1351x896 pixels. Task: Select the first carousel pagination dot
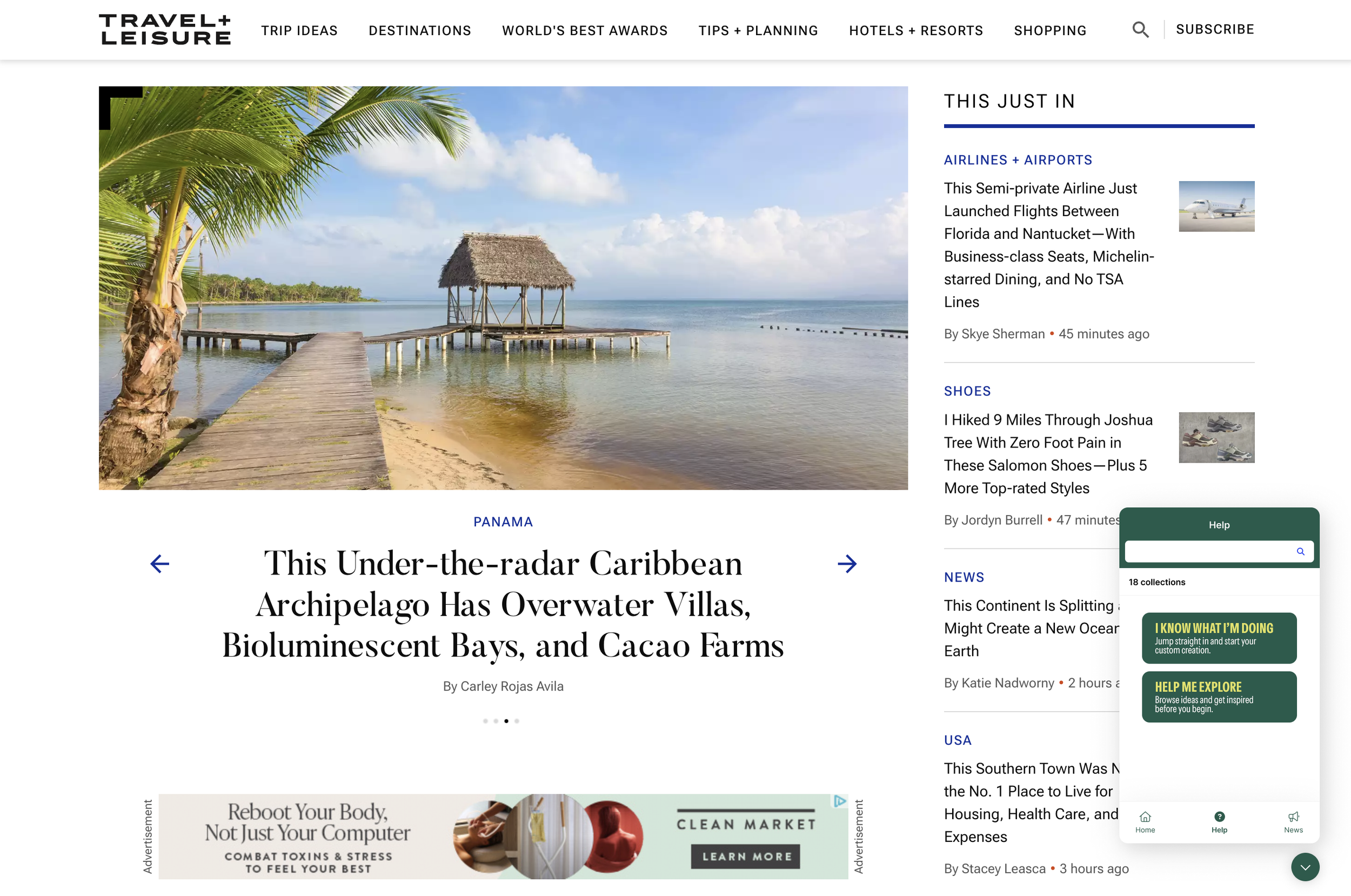click(x=485, y=721)
